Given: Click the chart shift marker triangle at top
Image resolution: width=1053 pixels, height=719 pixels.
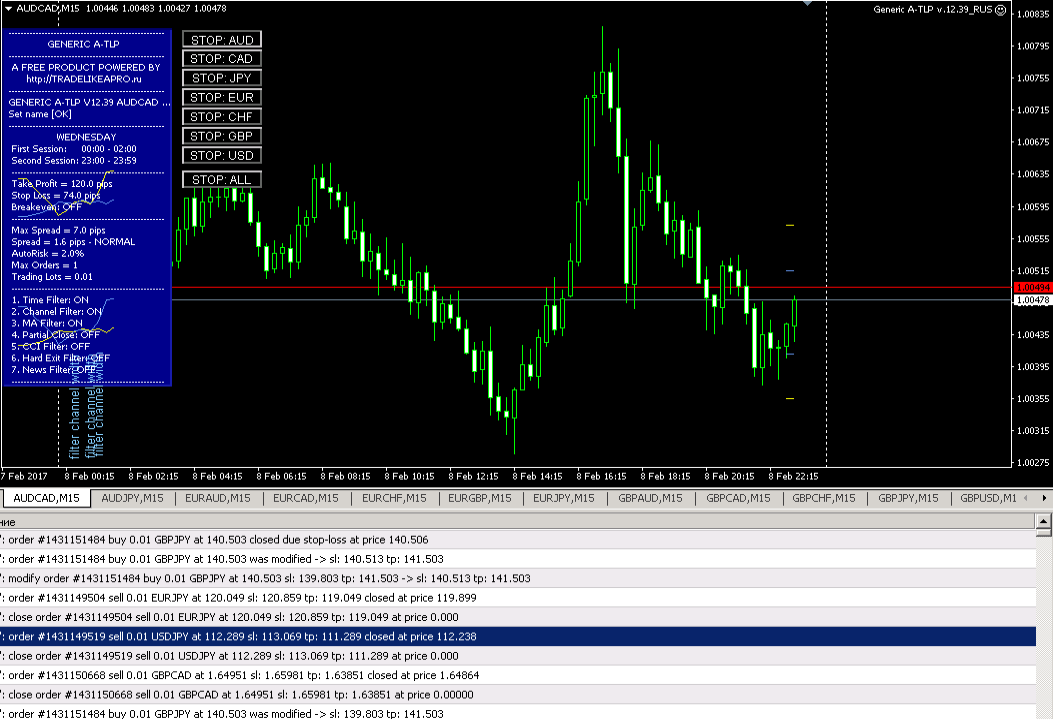Looking at the screenshot, I should pyautogui.click(x=807, y=3).
